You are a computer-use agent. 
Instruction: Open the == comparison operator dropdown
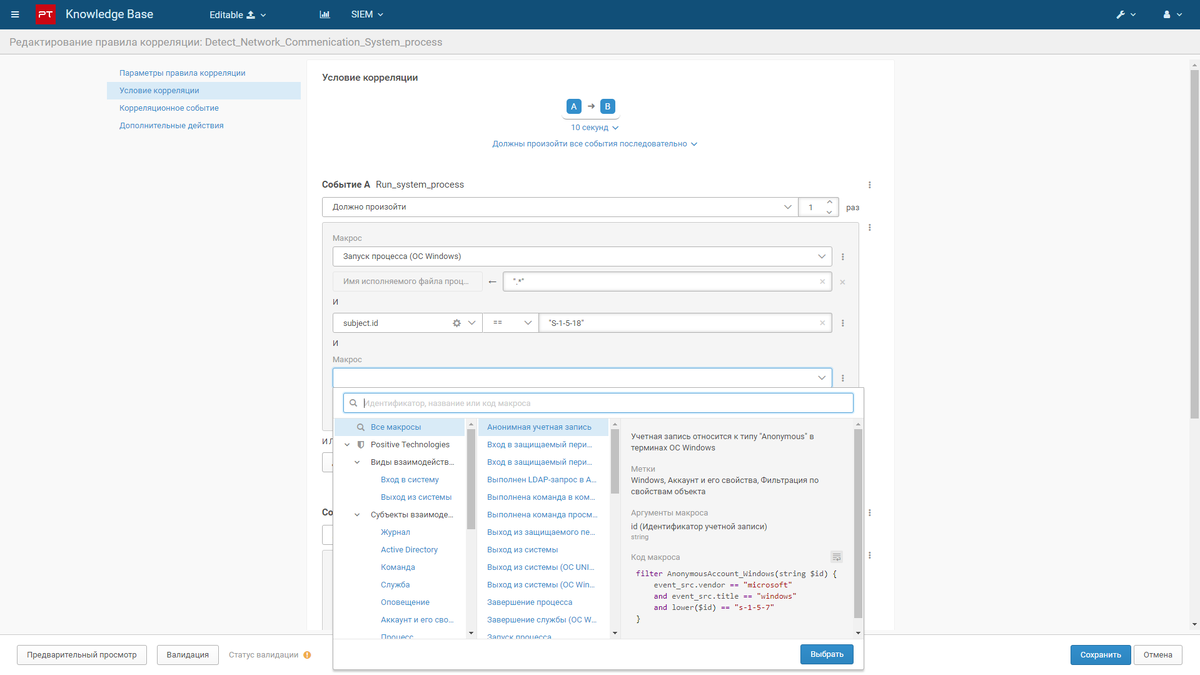pos(509,323)
